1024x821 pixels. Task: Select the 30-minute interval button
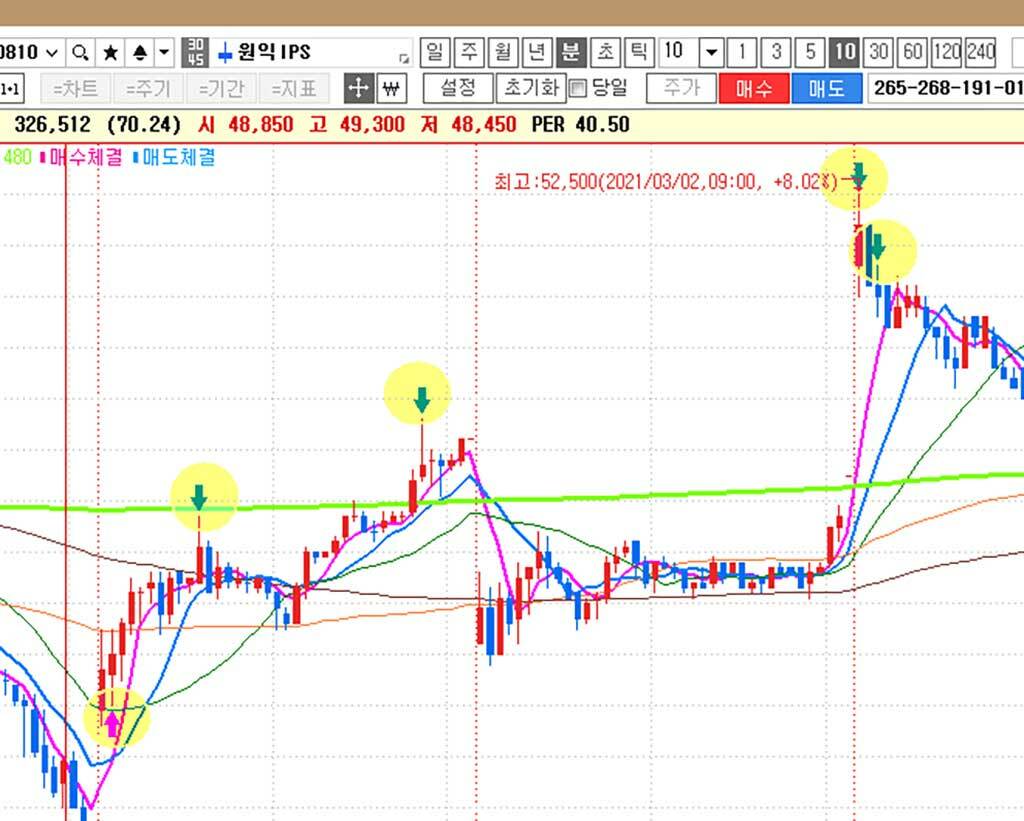tap(879, 51)
